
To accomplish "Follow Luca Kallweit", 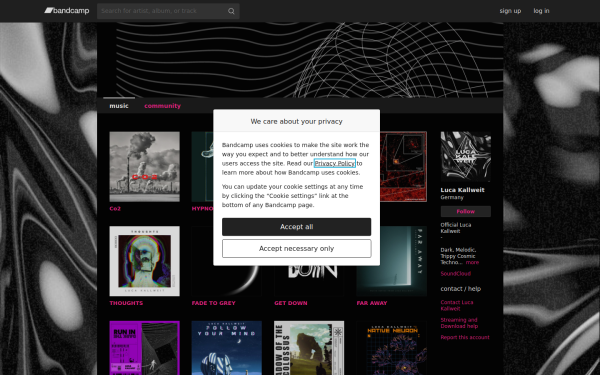I will point(466,211).
